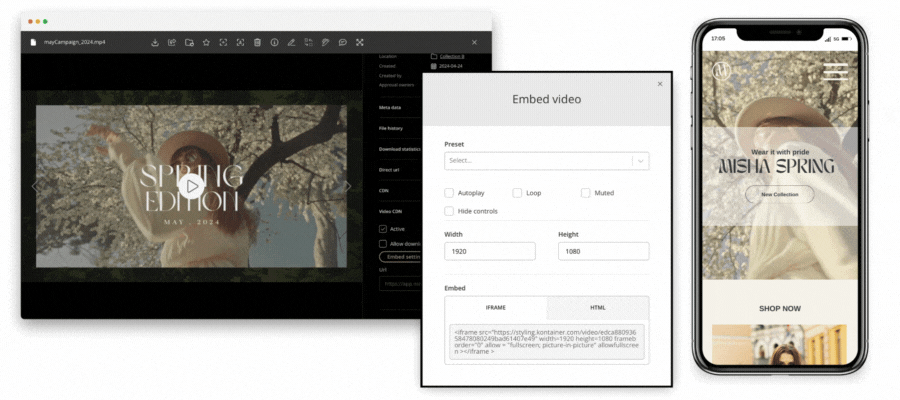Tap the product thumbnail on phone
The height and width of the screenshot is (400, 900).
coord(779,344)
